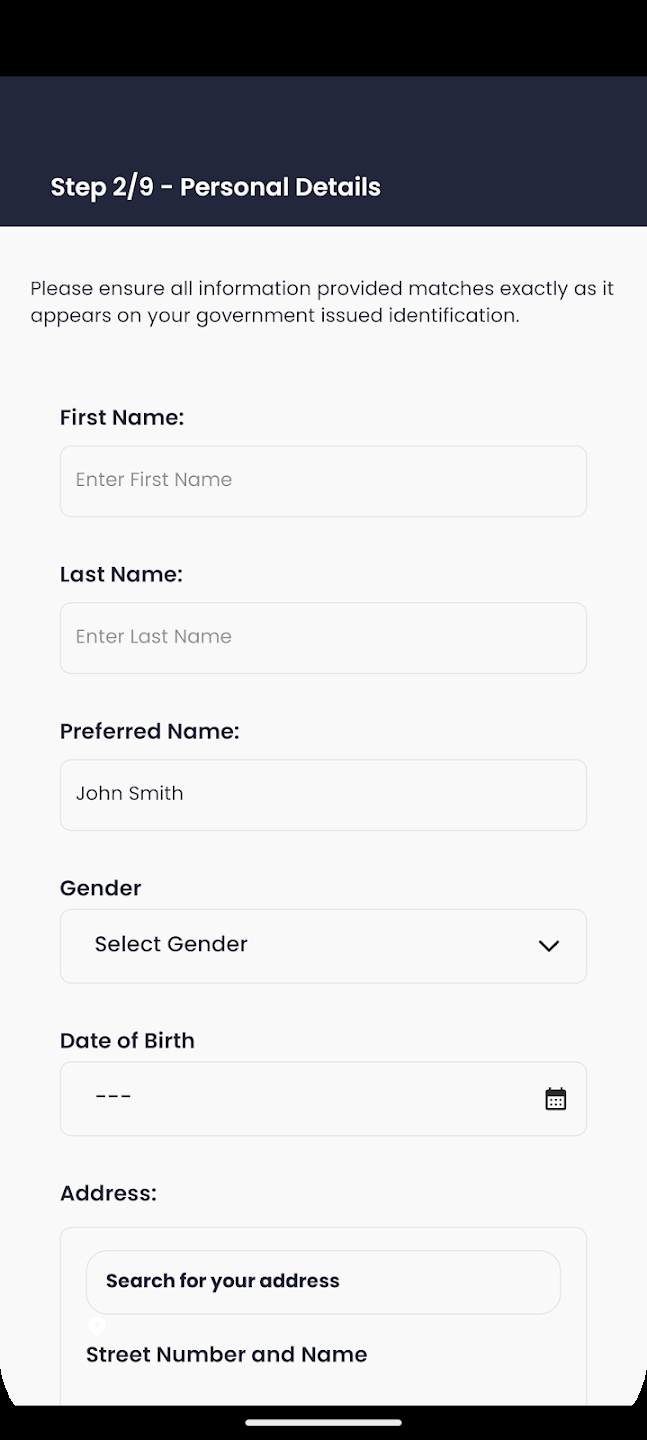Tap the Street Number and Name label
647x1440 pixels.
[226, 1355]
